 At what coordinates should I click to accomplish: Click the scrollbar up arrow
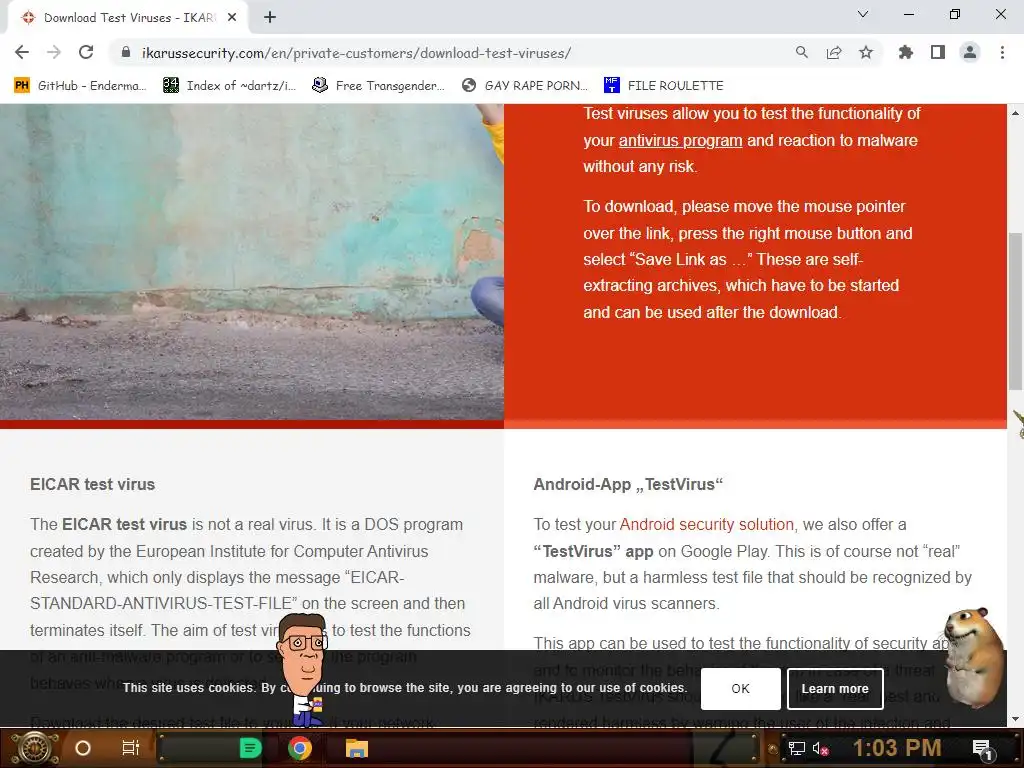[x=1016, y=113]
